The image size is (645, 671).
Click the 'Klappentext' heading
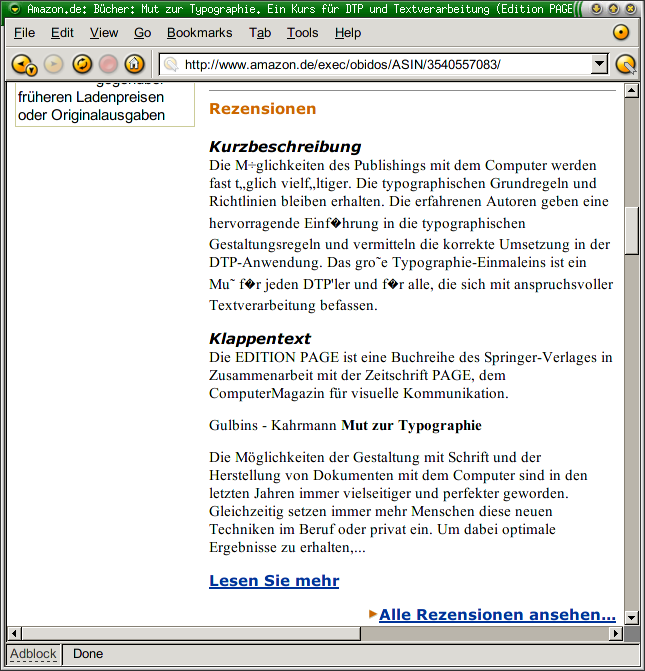tap(260, 338)
